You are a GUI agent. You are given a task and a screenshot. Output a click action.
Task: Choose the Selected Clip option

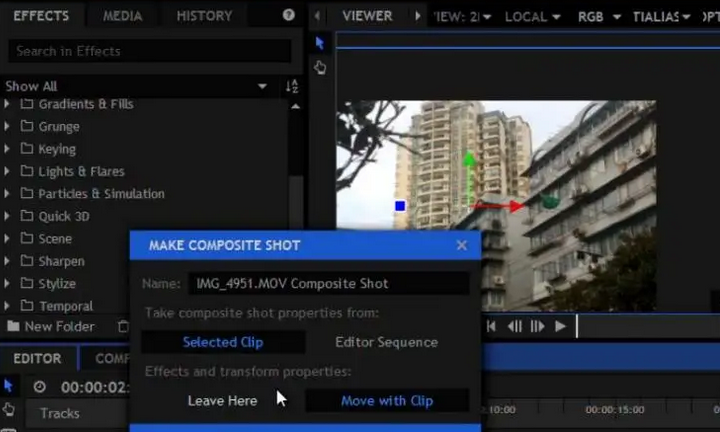point(223,342)
